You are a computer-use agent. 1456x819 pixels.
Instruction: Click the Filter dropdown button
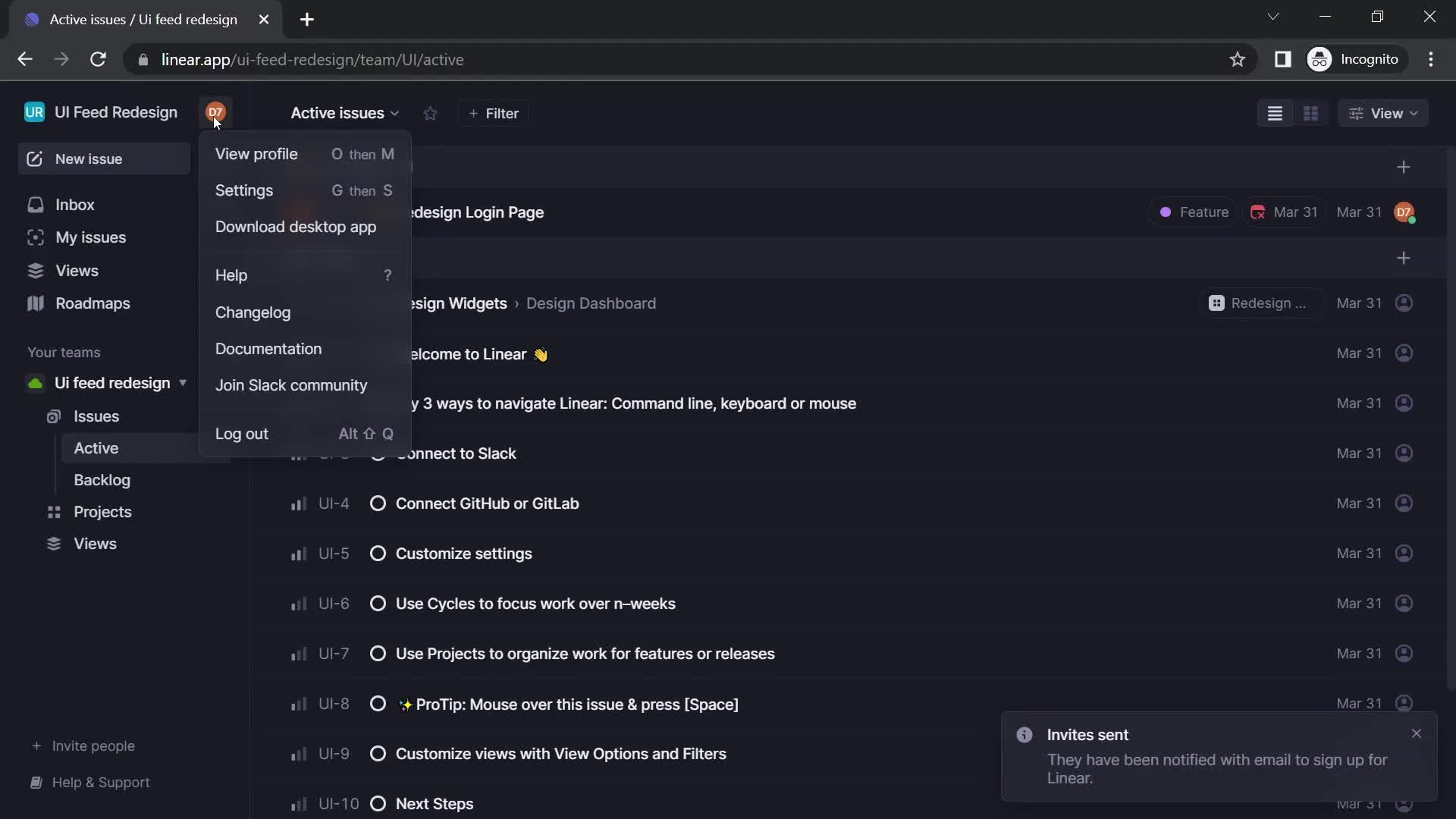click(492, 112)
